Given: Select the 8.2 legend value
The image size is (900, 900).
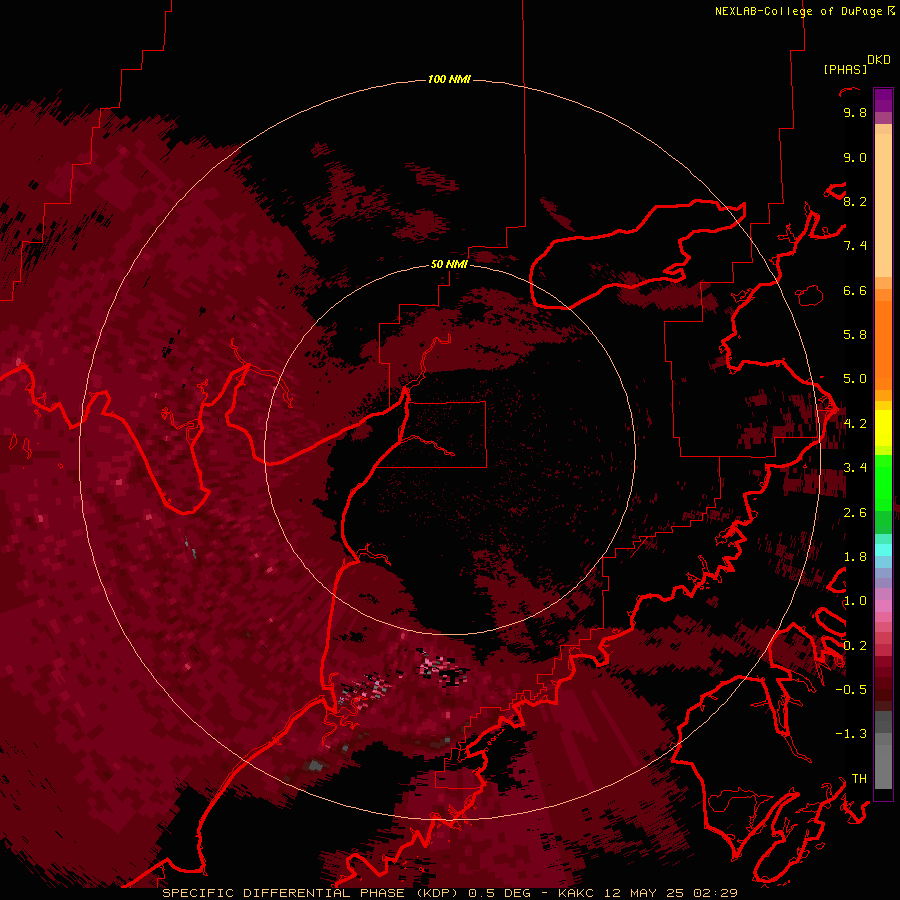Looking at the screenshot, I should (855, 201).
